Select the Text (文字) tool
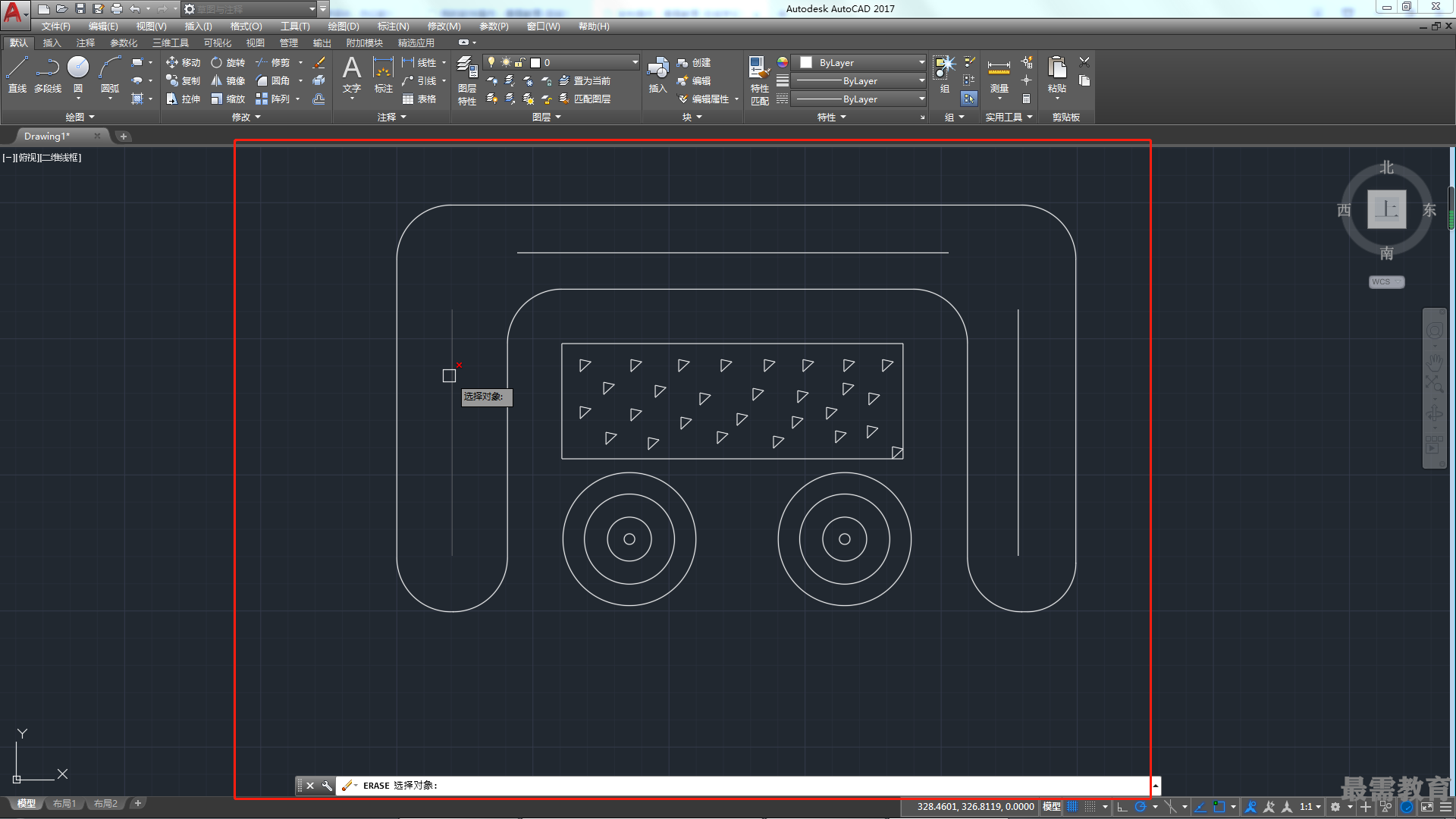1456x819 pixels. [351, 74]
